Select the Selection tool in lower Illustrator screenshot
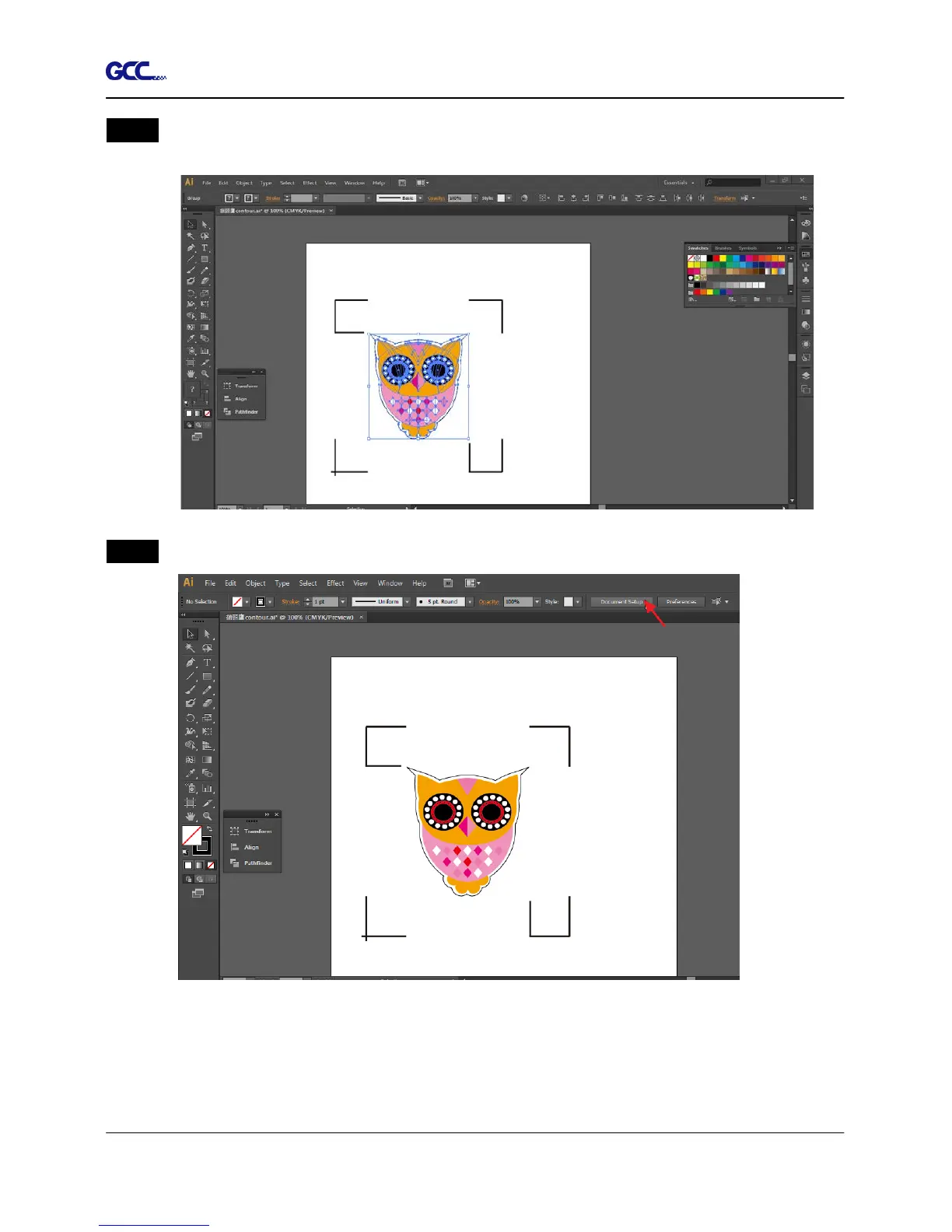The height and width of the screenshot is (1232, 952). (x=191, y=634)
